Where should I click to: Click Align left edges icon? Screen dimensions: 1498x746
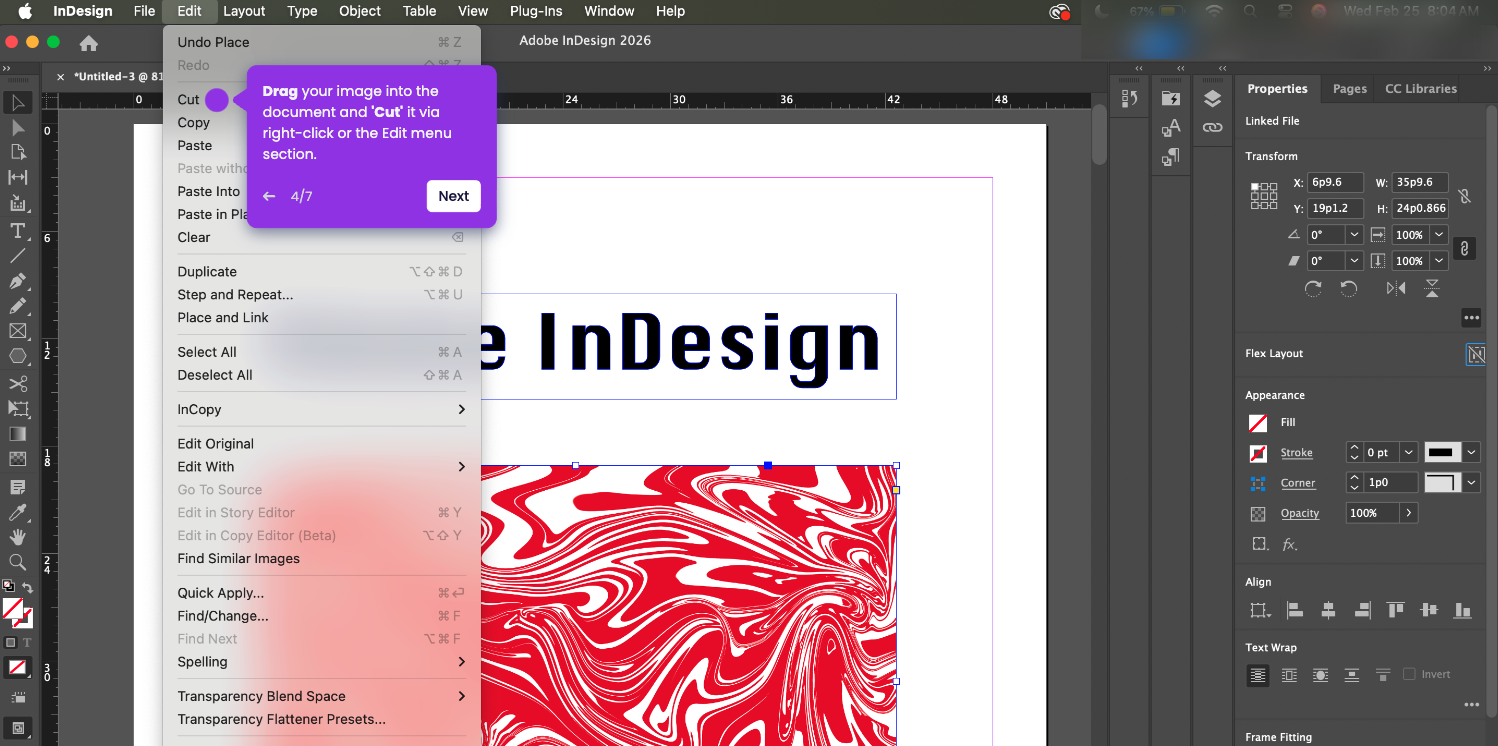[x=1294, y=610]
